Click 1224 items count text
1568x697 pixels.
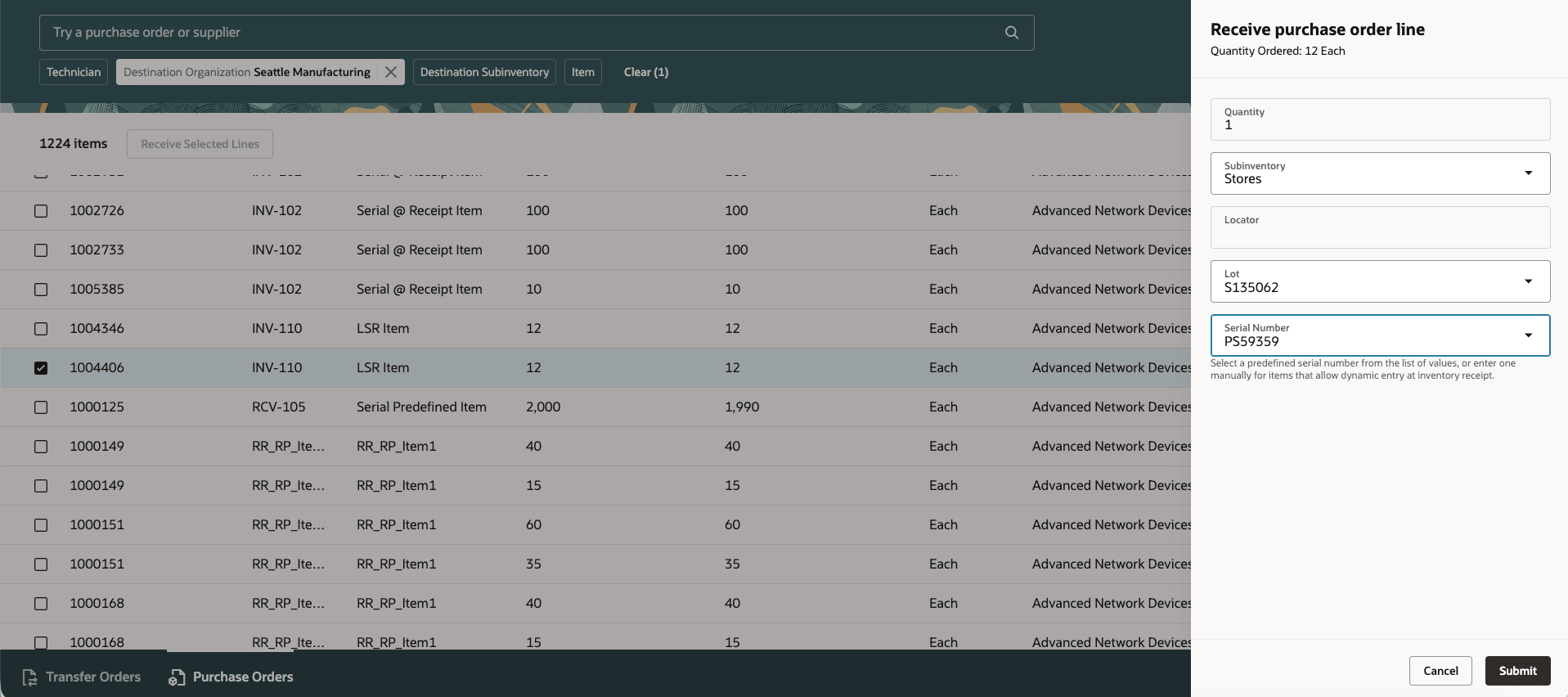[x=73, y=143]
